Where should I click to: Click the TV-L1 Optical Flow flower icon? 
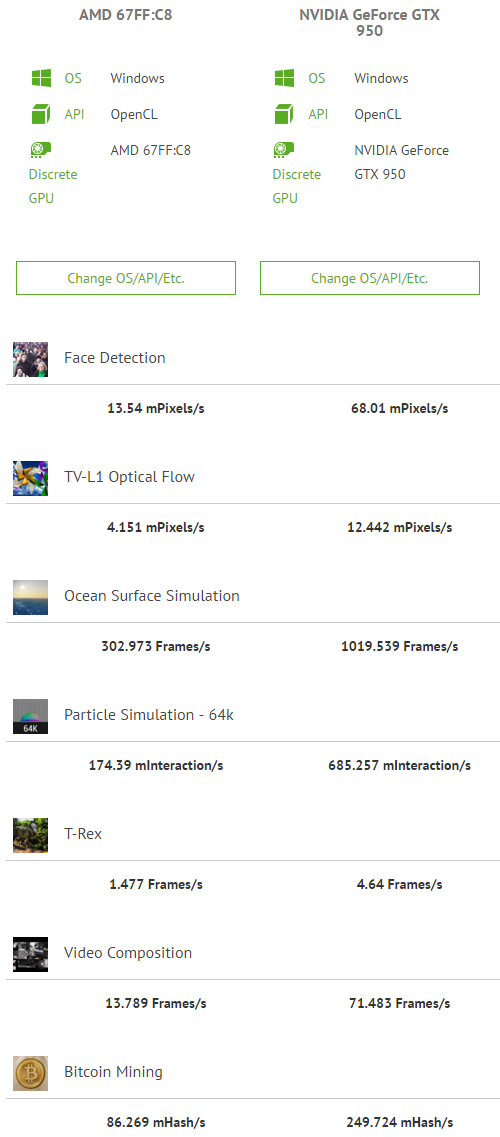(30, 478)
